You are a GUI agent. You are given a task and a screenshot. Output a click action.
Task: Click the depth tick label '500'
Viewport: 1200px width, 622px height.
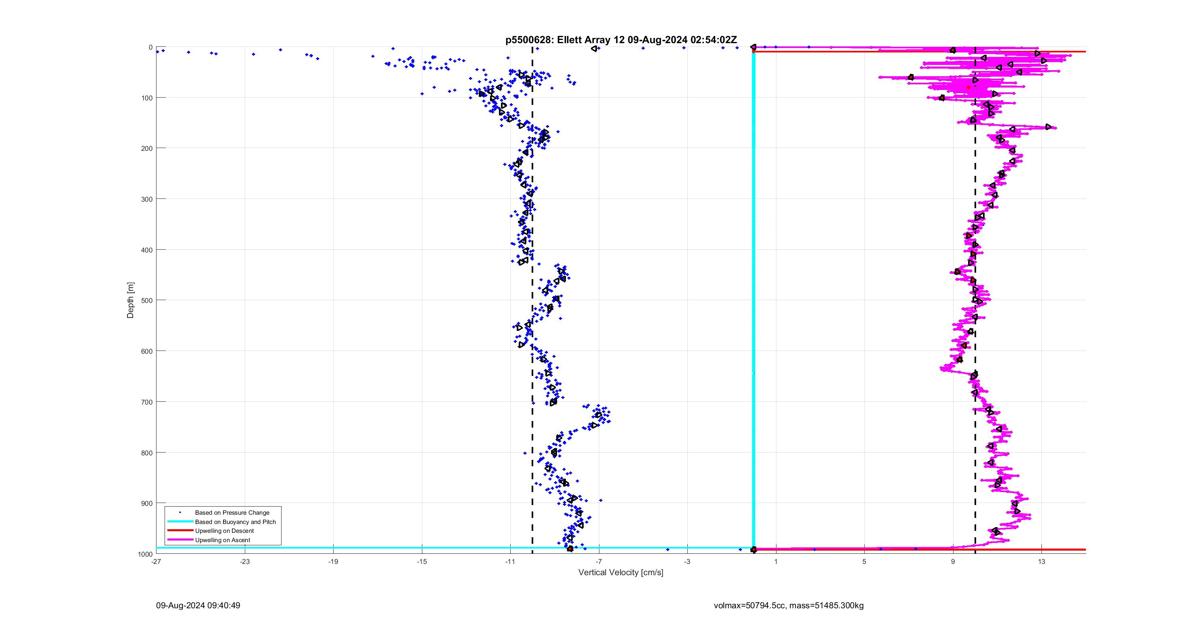146,300
